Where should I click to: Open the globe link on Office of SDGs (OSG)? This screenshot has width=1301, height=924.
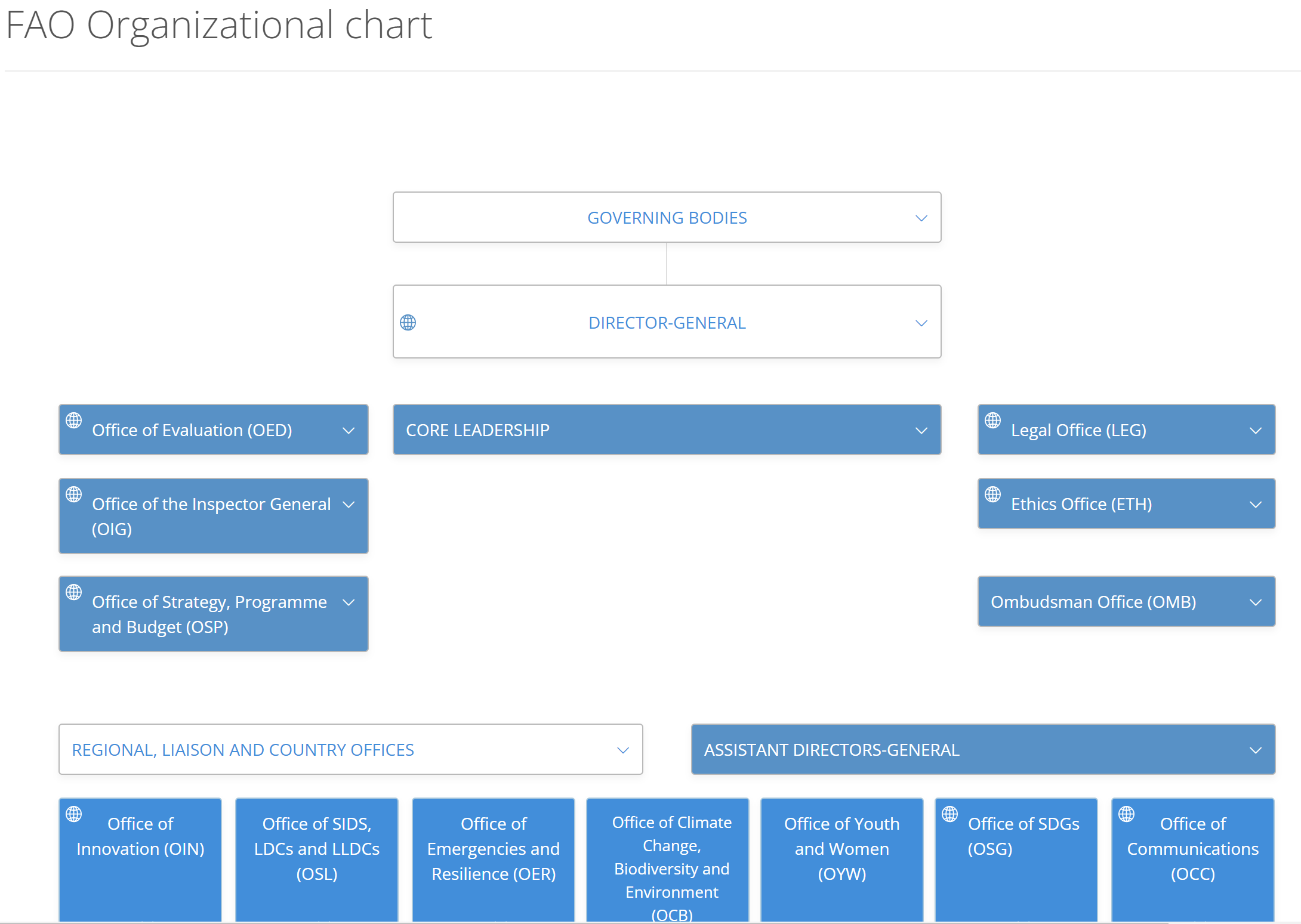(950, 814)
